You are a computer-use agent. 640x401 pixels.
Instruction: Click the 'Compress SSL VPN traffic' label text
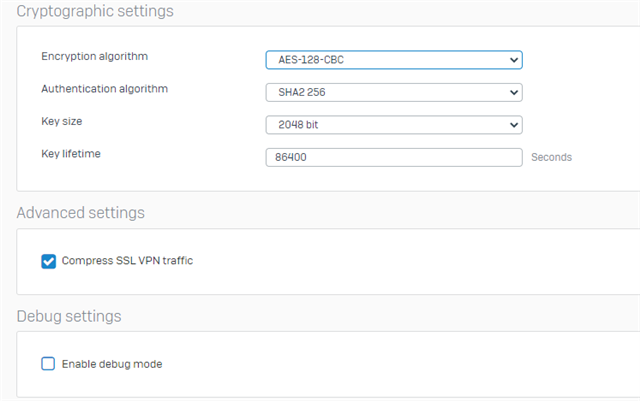tap(127, 261)
